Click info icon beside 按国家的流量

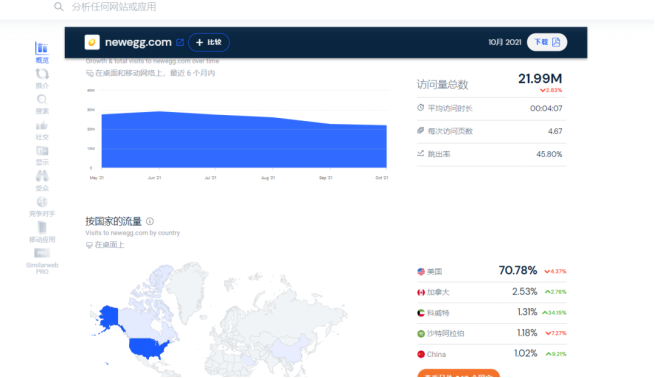[x=150, y=221]
